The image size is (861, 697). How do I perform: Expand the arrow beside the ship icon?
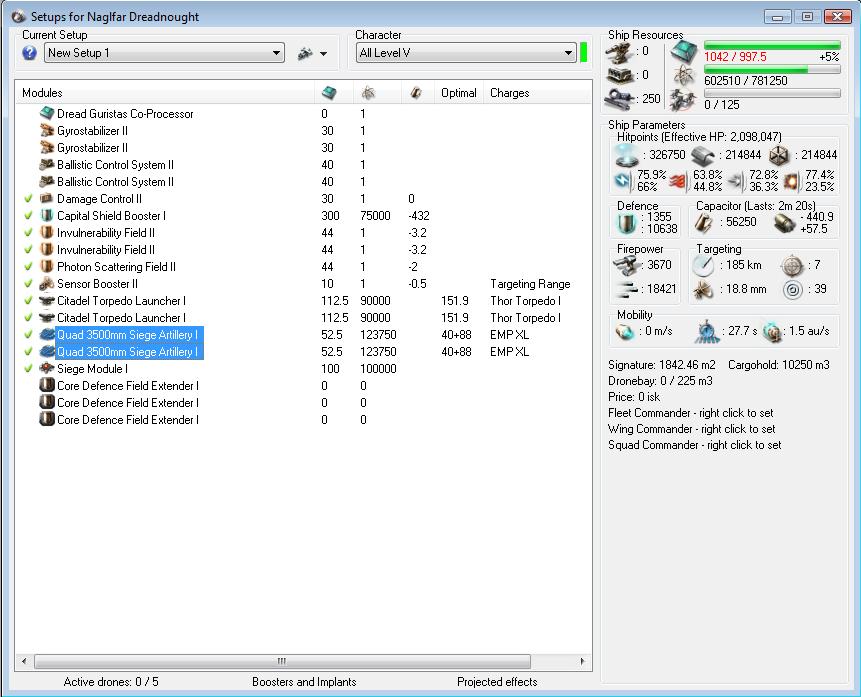[323, 54]
